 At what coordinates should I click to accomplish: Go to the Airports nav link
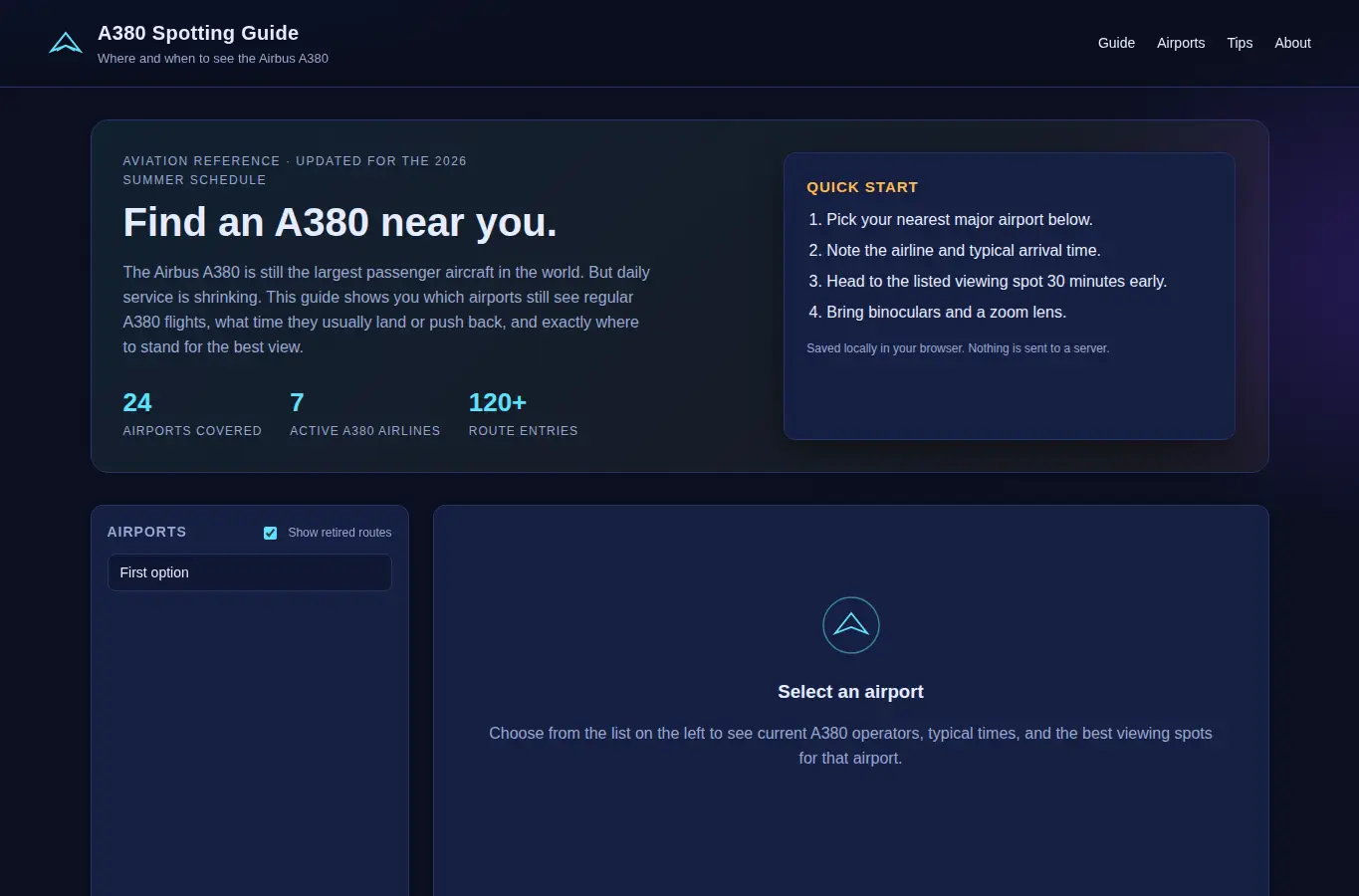(1181, 43)
